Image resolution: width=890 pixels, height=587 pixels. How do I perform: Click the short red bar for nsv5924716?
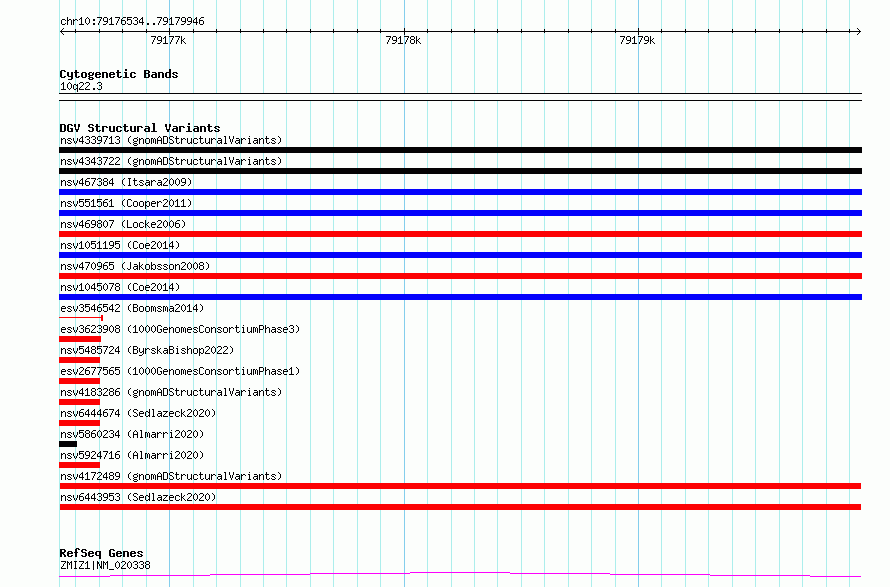(79, 466)
